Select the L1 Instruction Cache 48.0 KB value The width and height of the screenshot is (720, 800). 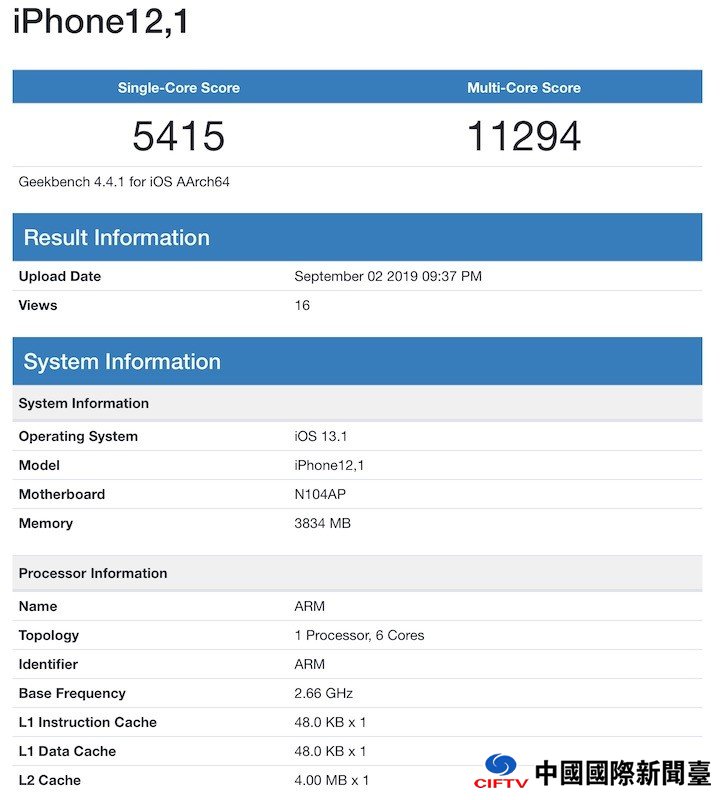(330, 722)
